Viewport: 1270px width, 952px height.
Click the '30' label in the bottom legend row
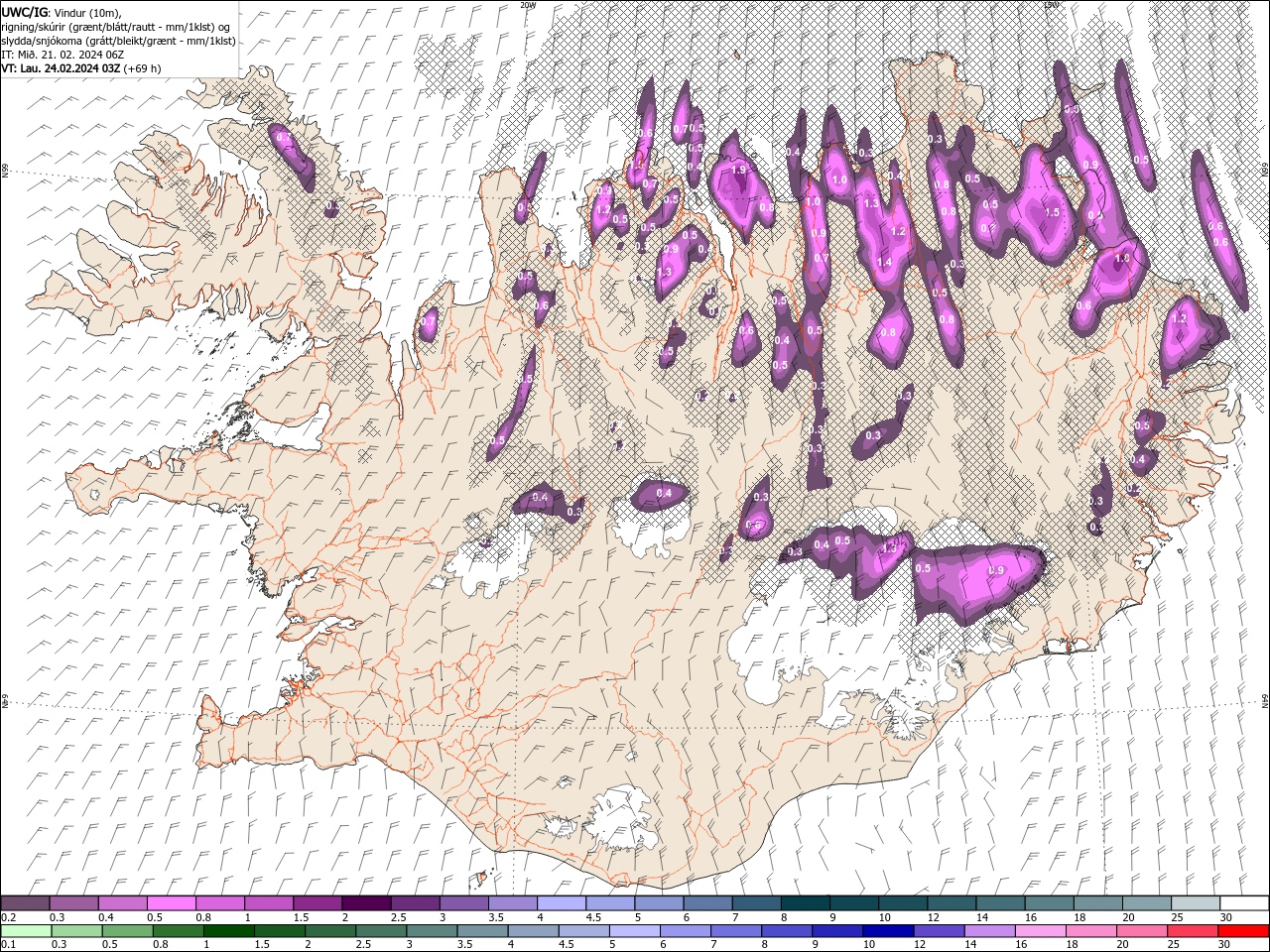[1226, 945]
